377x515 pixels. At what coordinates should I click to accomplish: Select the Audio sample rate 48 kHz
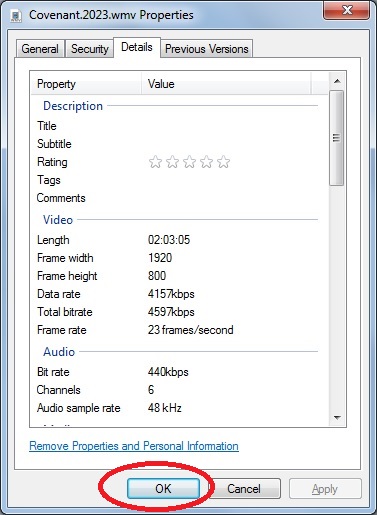[165, 408]
